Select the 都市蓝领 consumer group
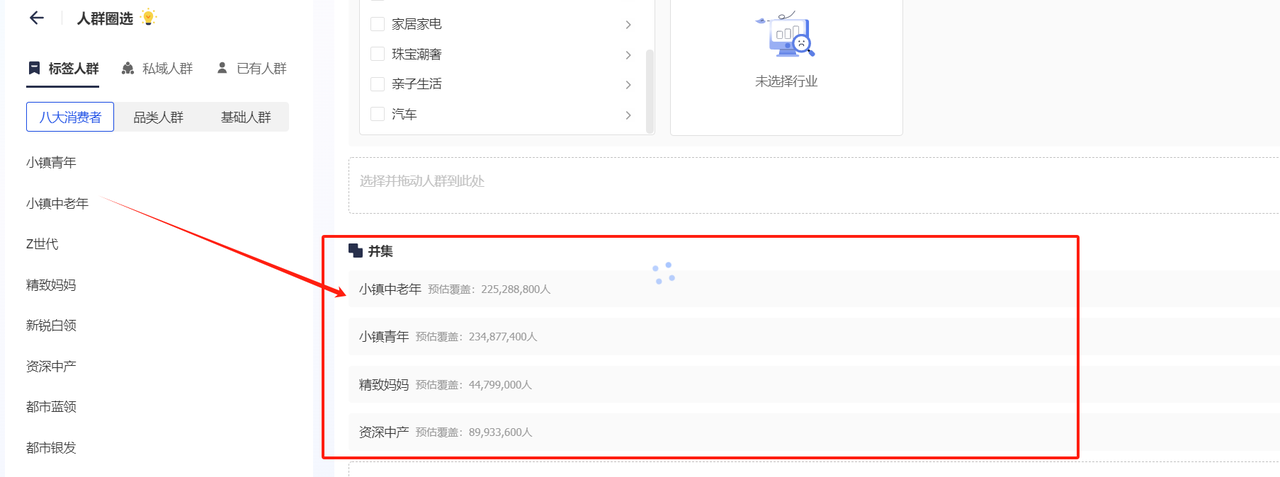 point(51,407)
